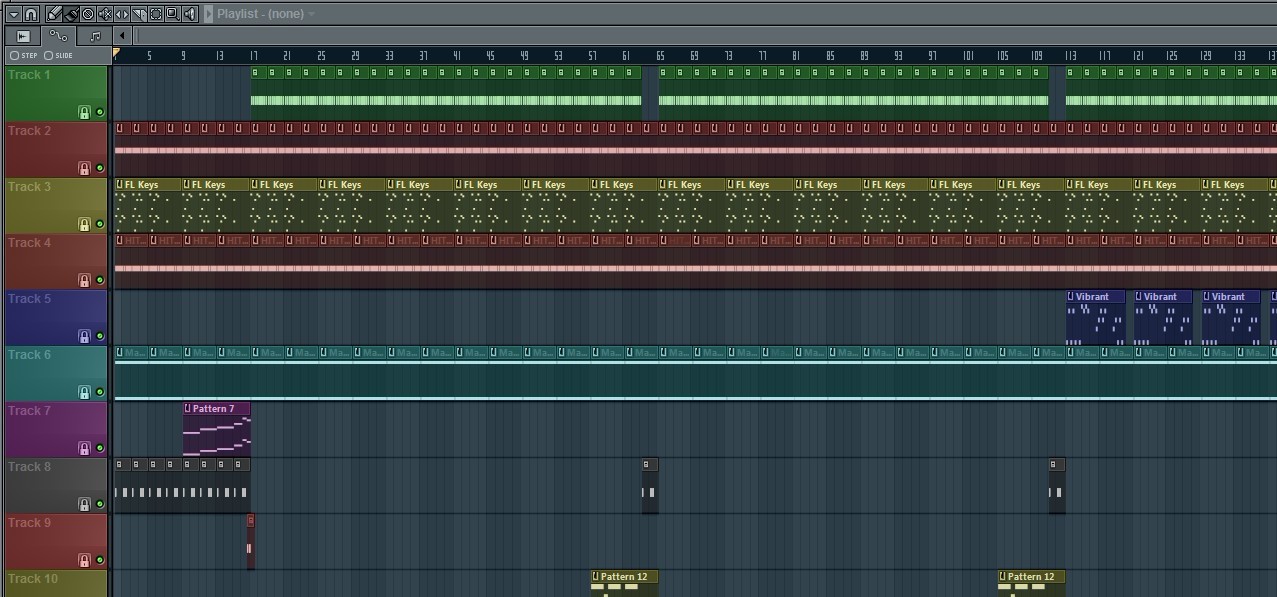
Task: Mute Track 3 using its green light
Action: 100,225
